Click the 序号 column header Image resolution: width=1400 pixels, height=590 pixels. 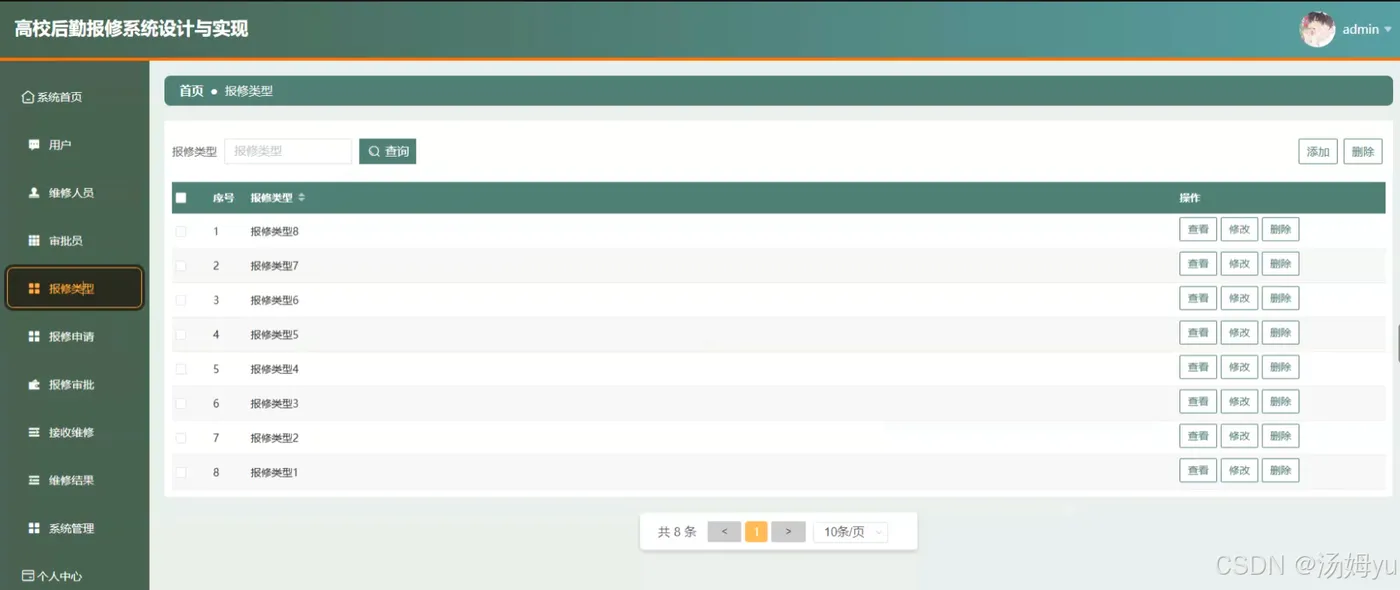point(223,198)
